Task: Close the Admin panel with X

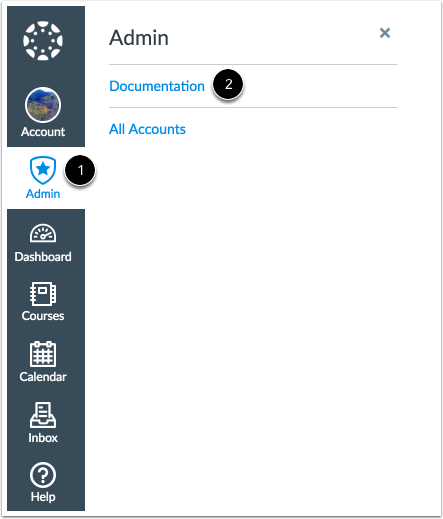Action: pyautogui.click(x=385, y=33)
